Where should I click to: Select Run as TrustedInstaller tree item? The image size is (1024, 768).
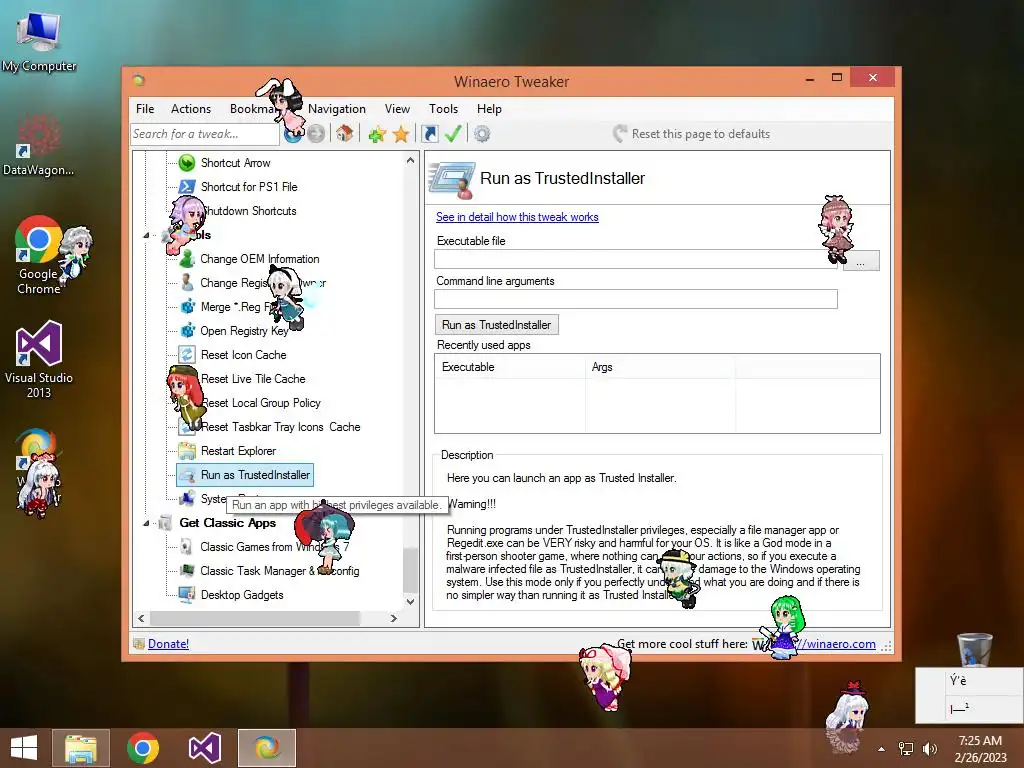pos(245,475)
